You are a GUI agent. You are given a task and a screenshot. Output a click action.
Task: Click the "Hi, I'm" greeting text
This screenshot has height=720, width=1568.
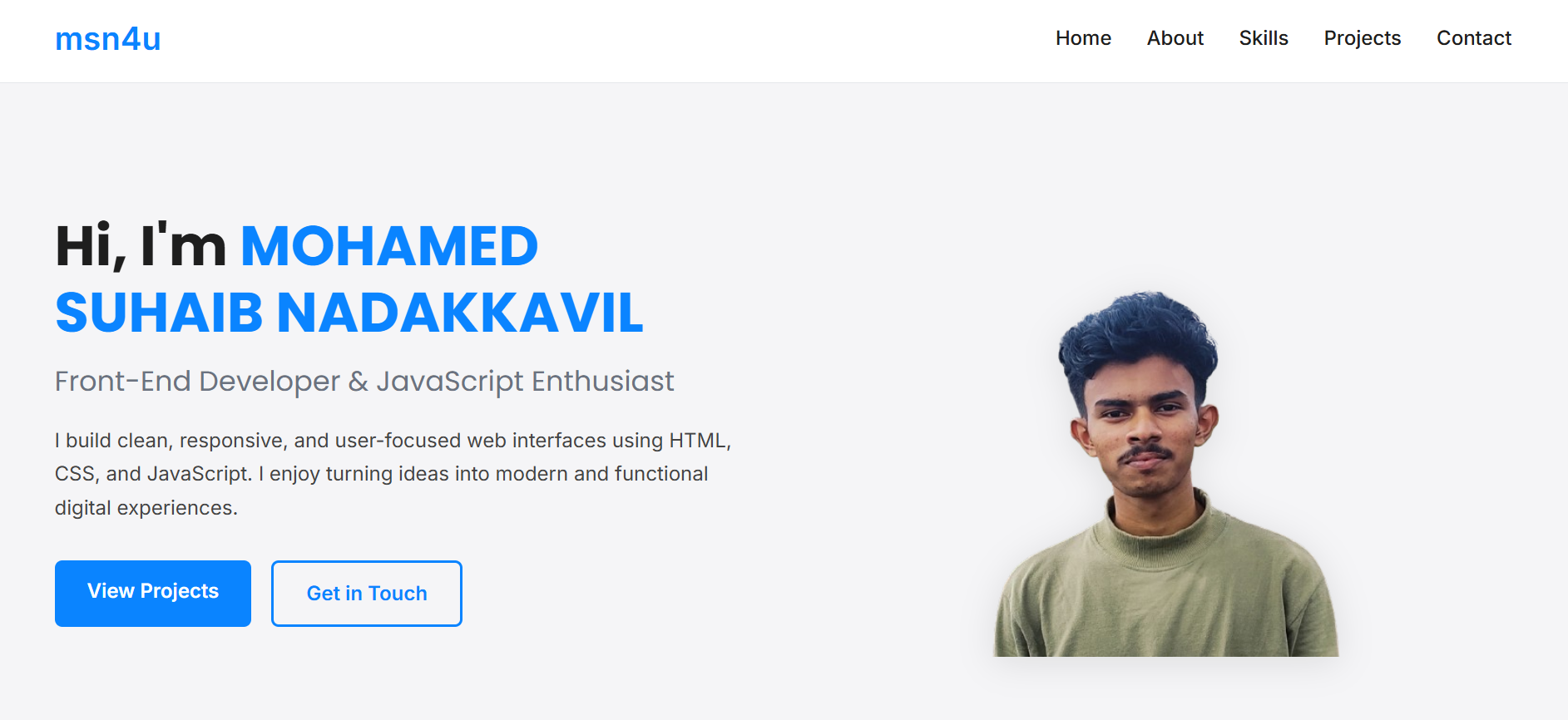[141, 246]
